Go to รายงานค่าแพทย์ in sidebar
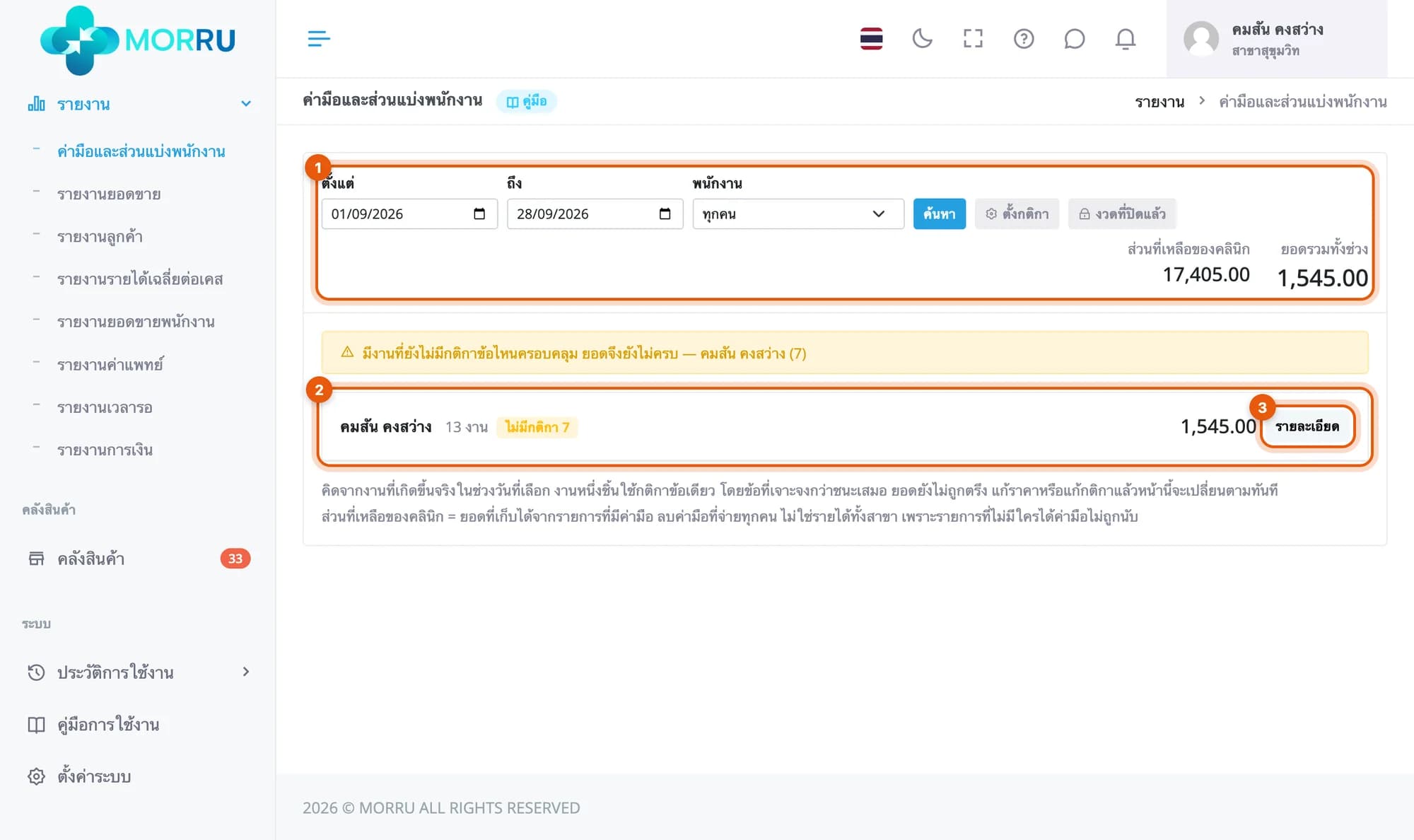The width and height of the screenshot is (1414, 840). [110, 364]
